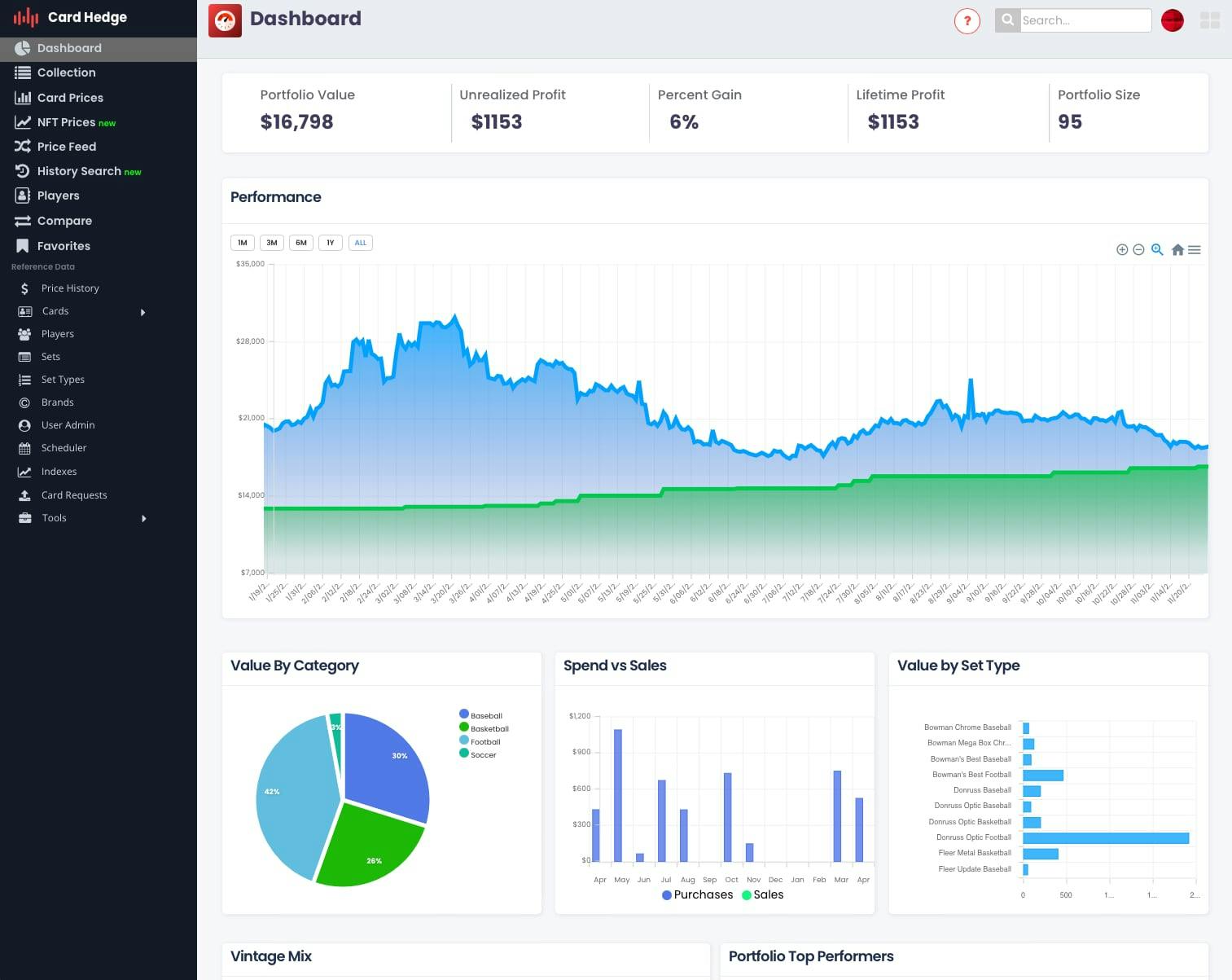This screenshot has height=980, width=1232.
Task: Select the 1M time range button
Action: [x=243, y=243]
